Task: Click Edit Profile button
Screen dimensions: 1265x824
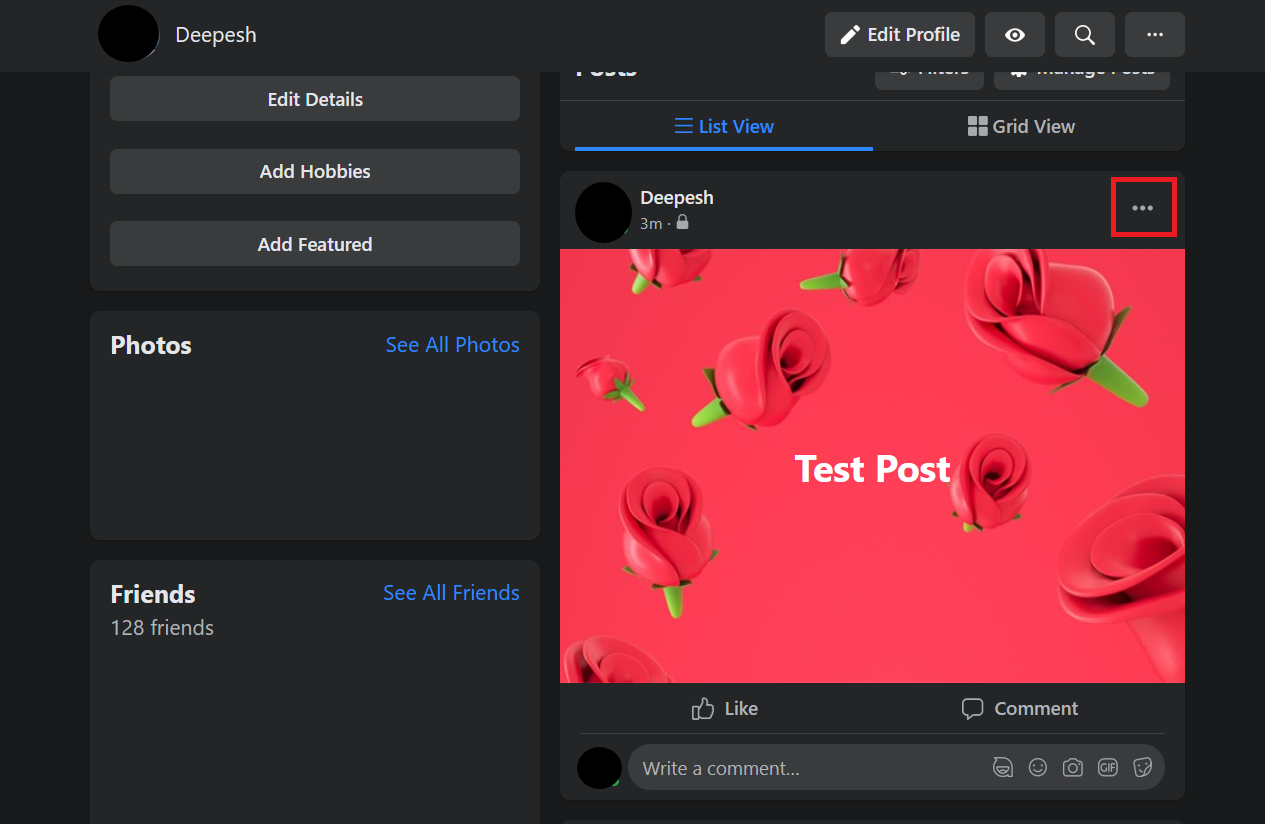Action: coord(900,35)
